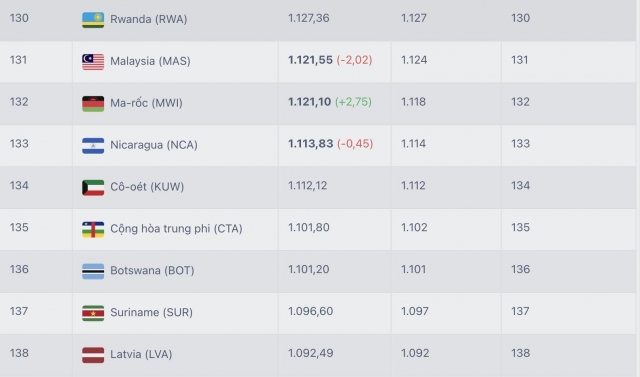Click the Malaysia flag icon
This screenshot has width=640, height=377.
tap(93, 62)
